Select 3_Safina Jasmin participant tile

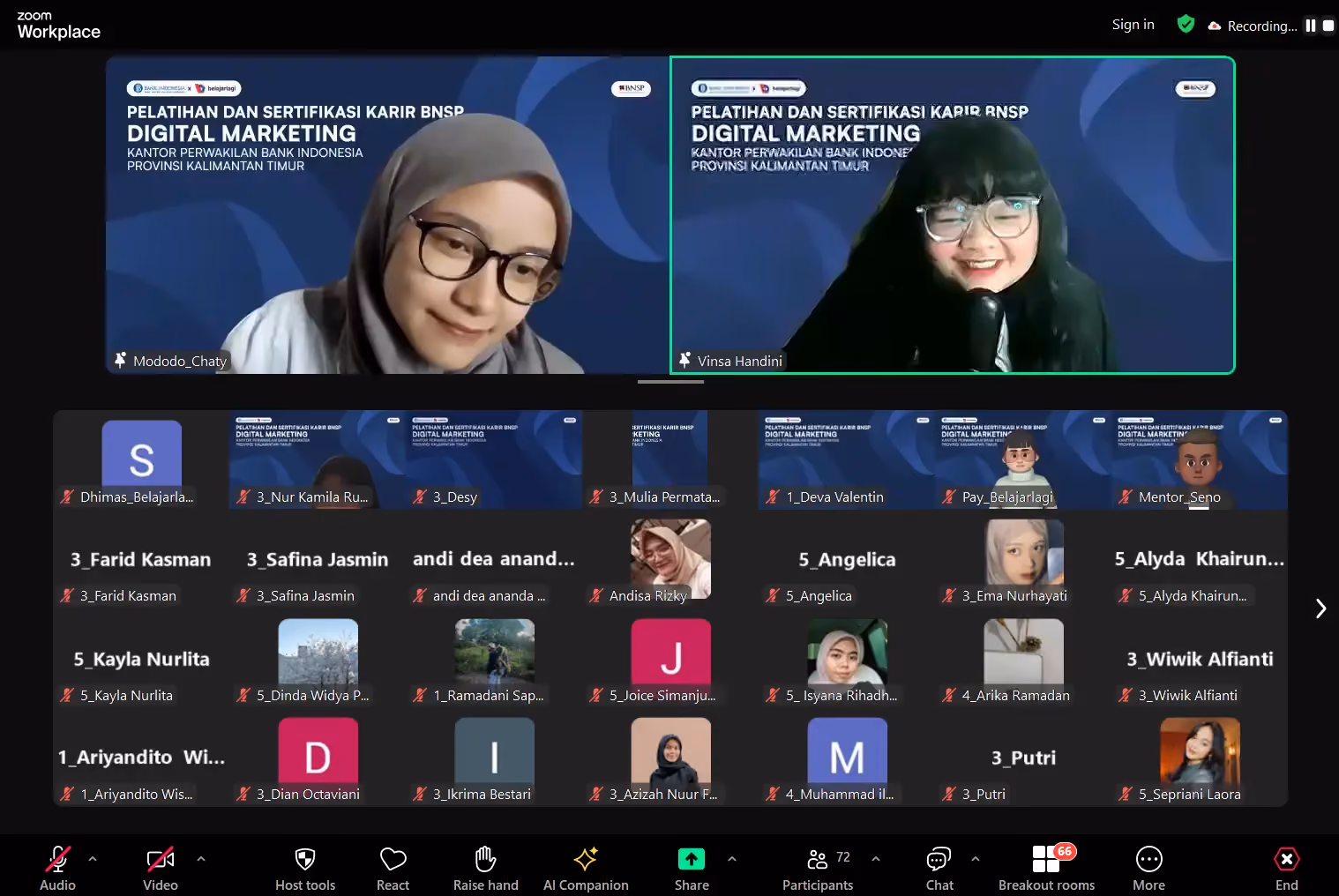coord(318,559)
